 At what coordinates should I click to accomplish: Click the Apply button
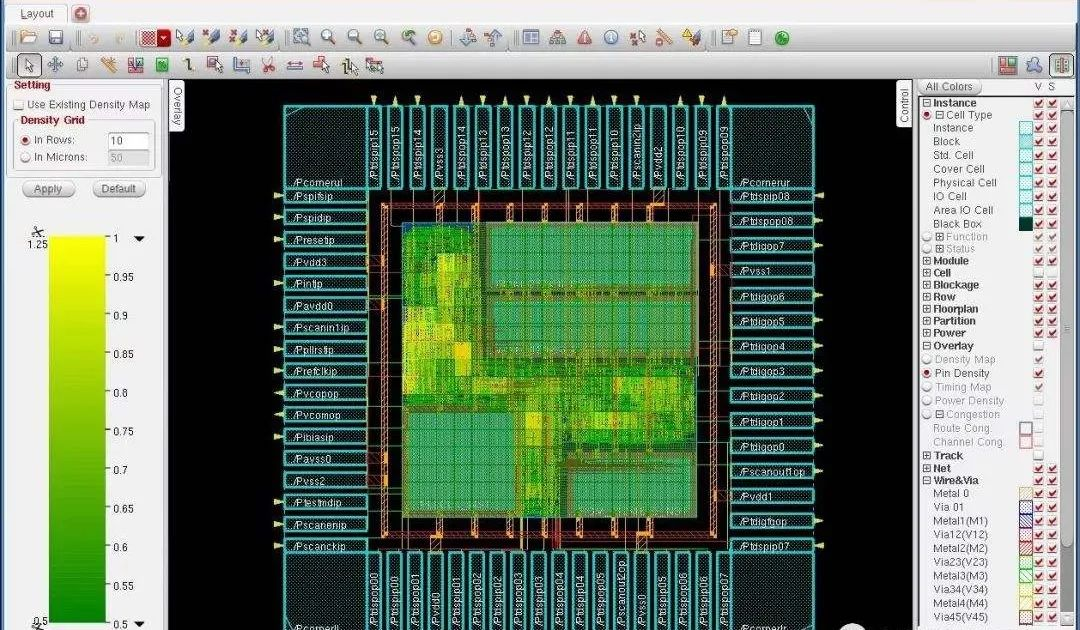click(48, 189)
